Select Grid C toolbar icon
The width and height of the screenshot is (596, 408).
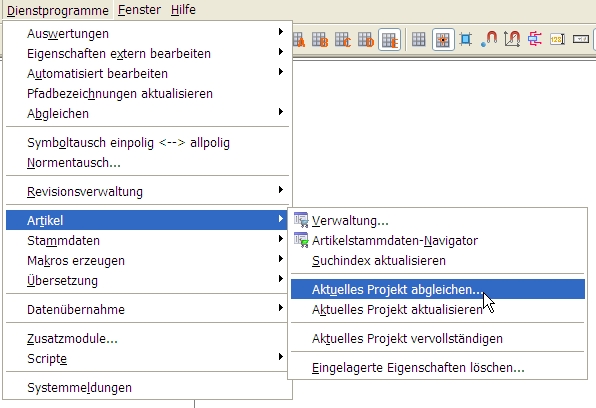pos(343,39)
